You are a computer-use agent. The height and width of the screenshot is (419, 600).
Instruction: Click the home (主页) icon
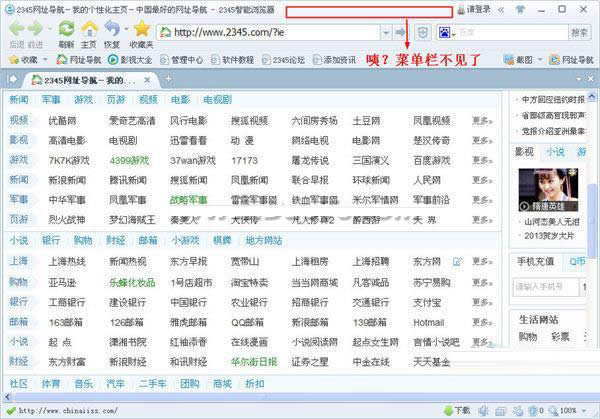click(89, 28)
